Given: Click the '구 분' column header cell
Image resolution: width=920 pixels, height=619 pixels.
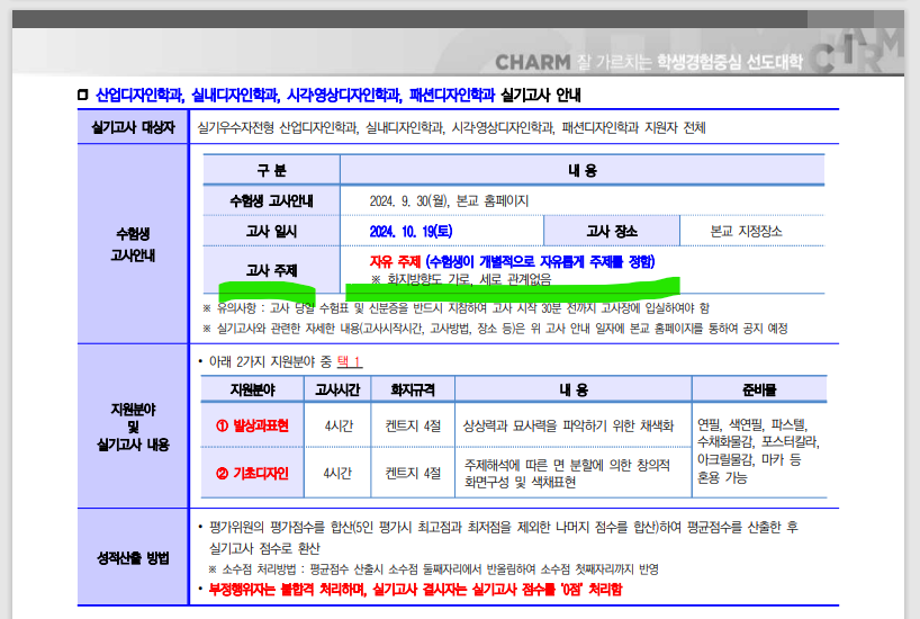Looking at the screenshot, I should (x=271, y=170).
